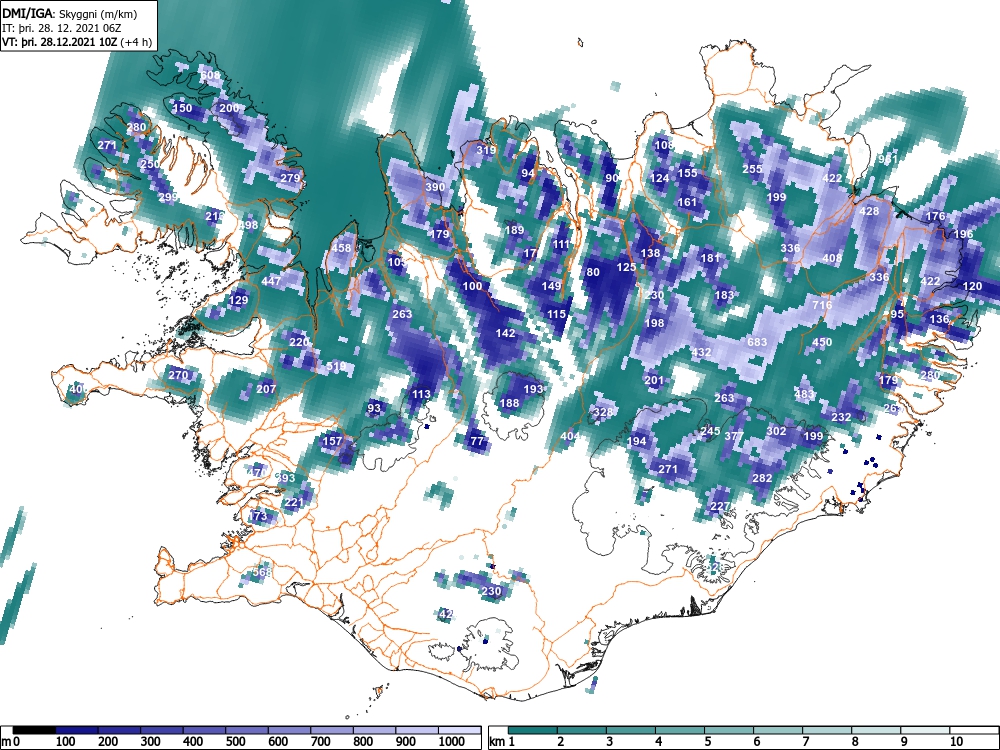Click the map value "519"

pos(336,366)
